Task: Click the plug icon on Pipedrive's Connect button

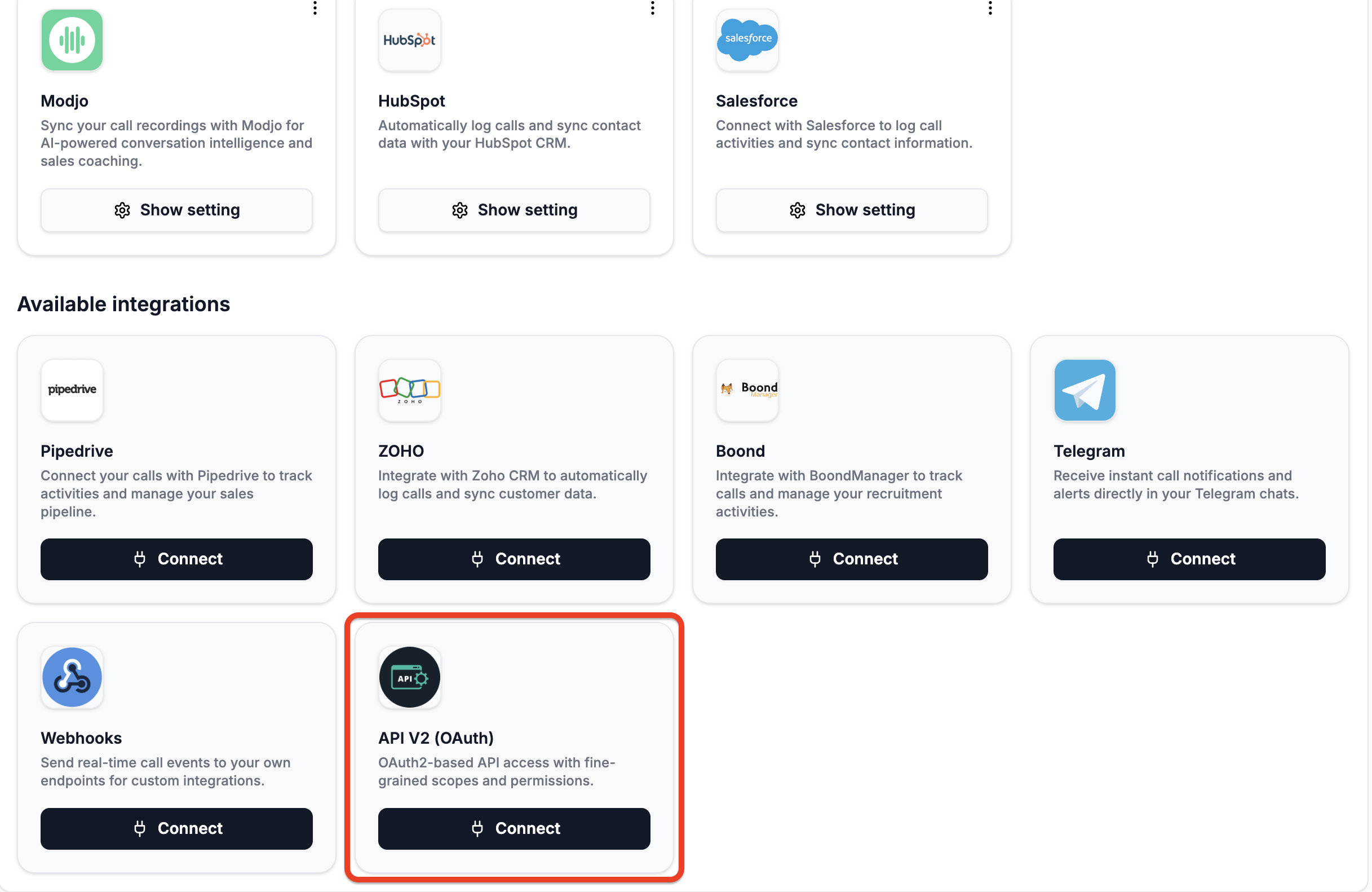Action: click(140, 559)
